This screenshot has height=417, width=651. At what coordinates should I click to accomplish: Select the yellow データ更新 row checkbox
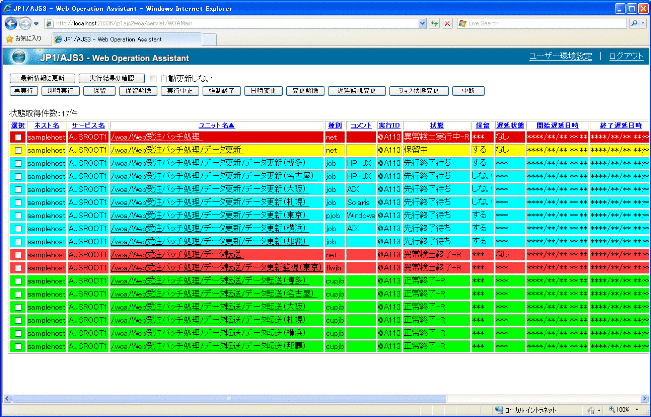[x=17, y=147]
